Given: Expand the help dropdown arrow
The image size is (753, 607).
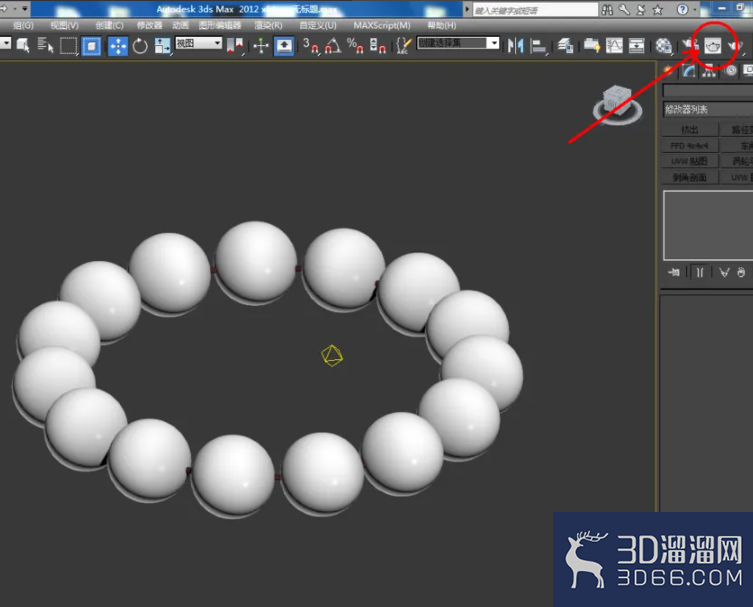Looking at the screenshot, I should [x=695, y=10].
